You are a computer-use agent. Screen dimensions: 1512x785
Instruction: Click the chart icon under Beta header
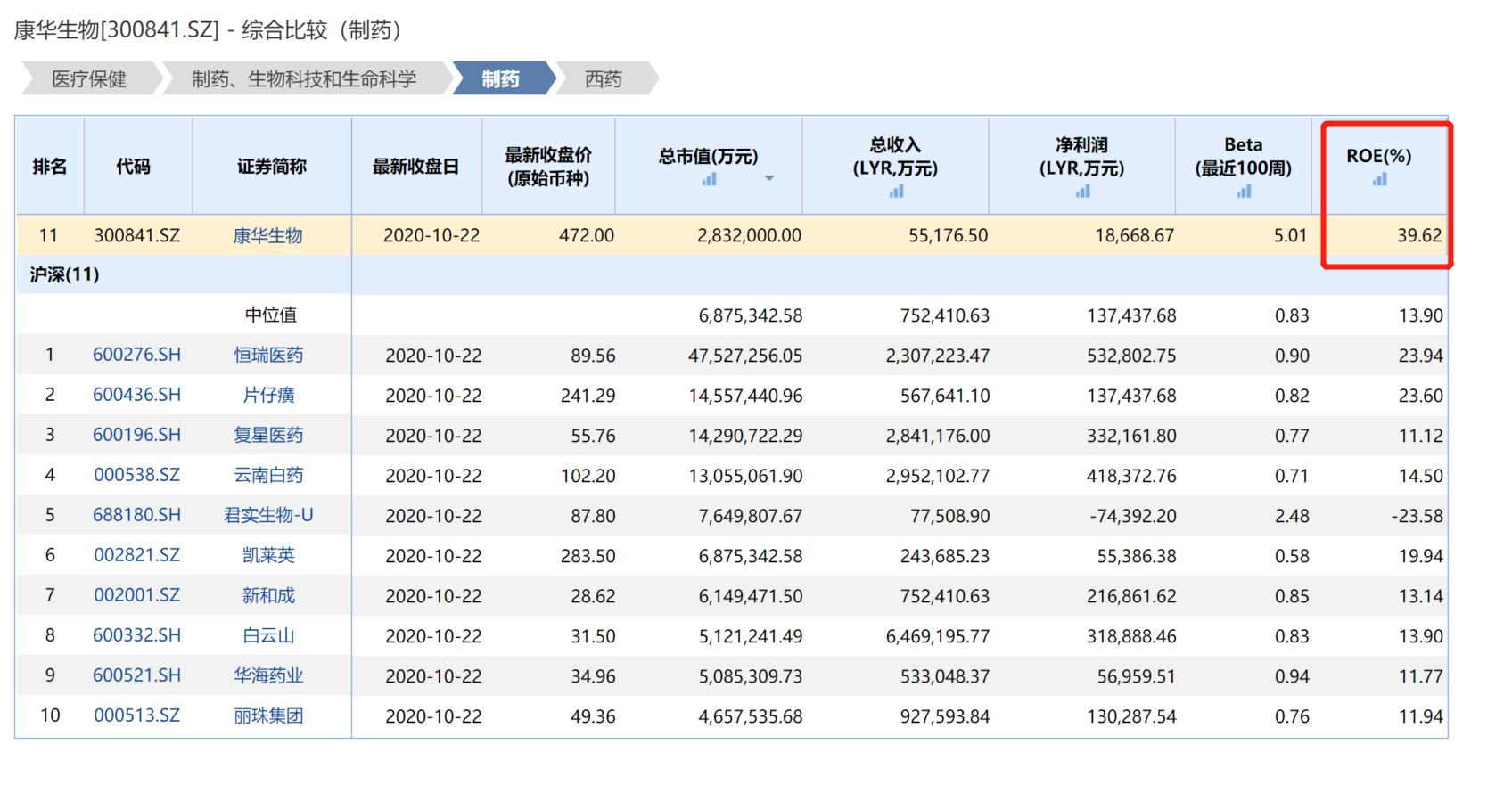pos(1244,191)
